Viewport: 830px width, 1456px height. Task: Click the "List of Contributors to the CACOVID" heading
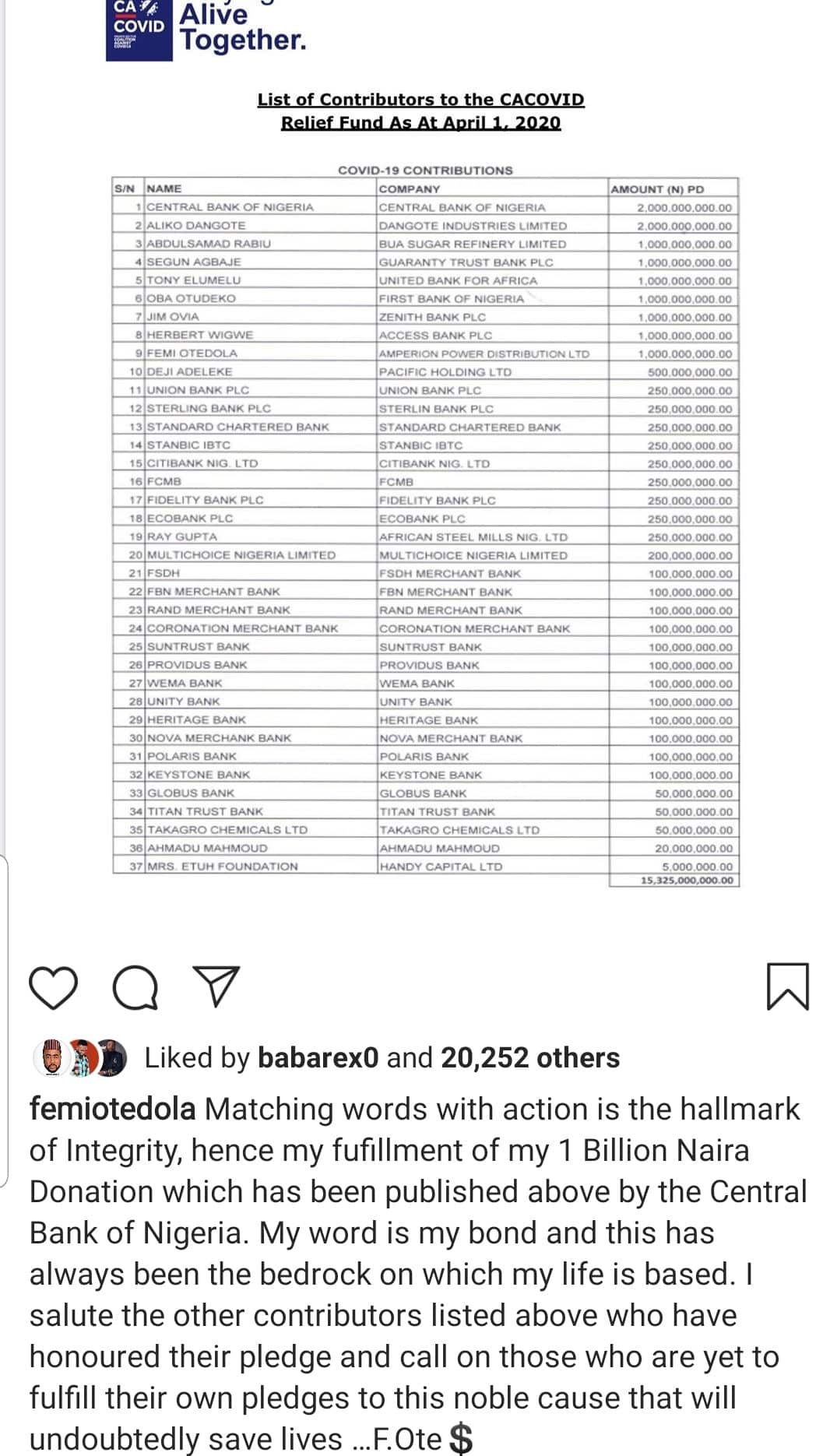click(420, 100)
